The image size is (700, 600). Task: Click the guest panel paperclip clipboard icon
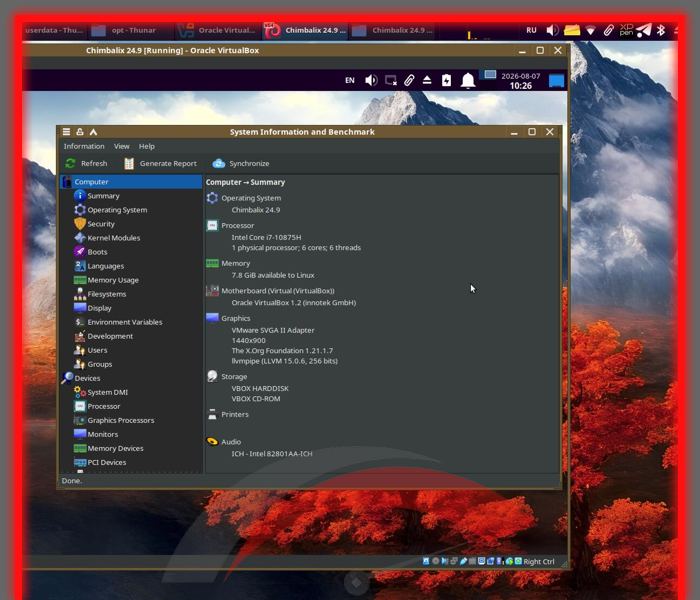click(x=409, y=80)
